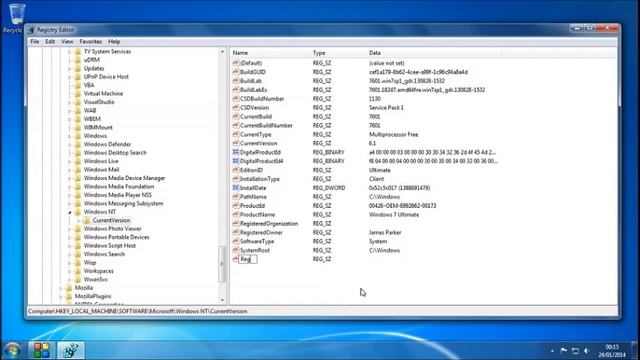
Task: Collapse the Windows NT tree node
Action: tap(69, 212)
